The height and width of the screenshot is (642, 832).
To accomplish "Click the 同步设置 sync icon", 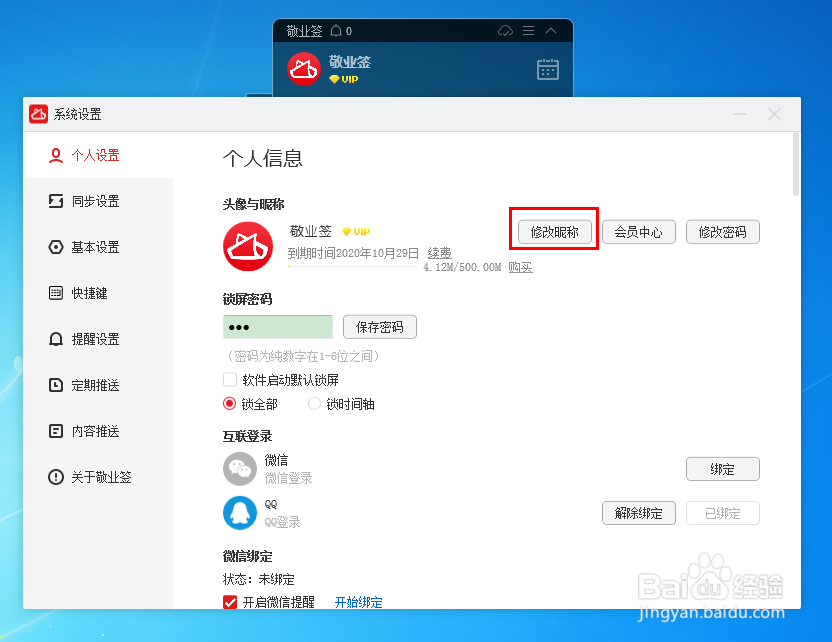I will [56, 201].
